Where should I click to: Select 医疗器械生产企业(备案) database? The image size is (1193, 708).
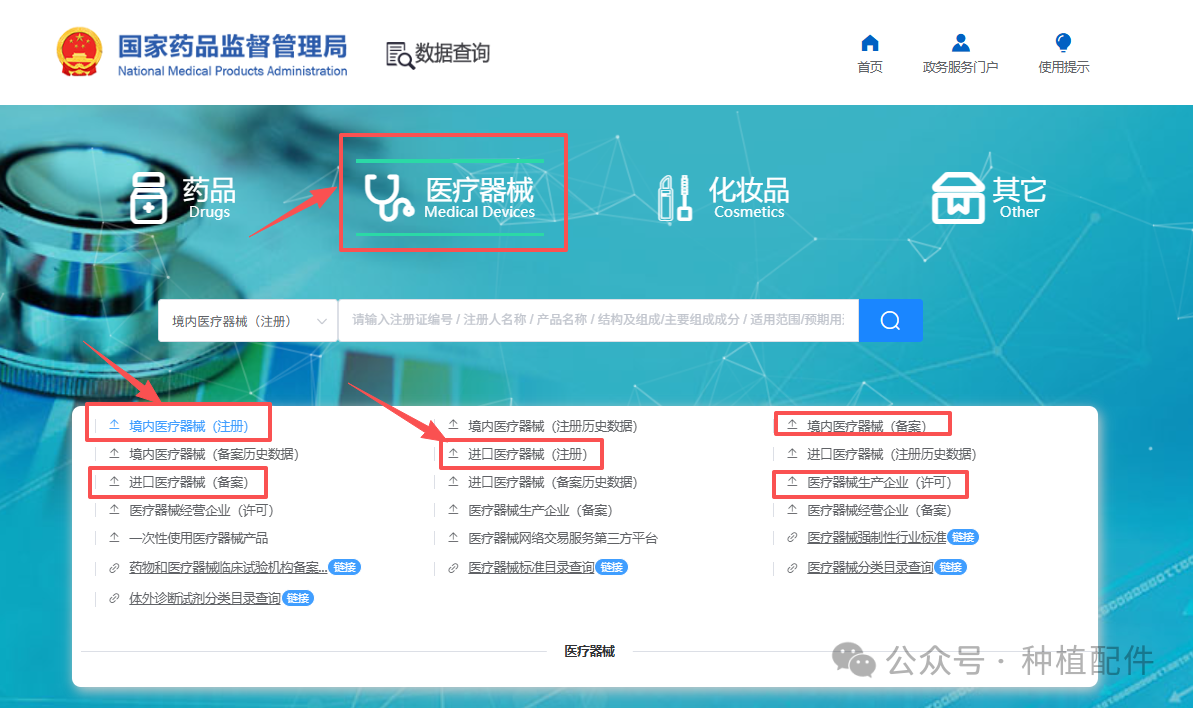click(x=540, y=510)
